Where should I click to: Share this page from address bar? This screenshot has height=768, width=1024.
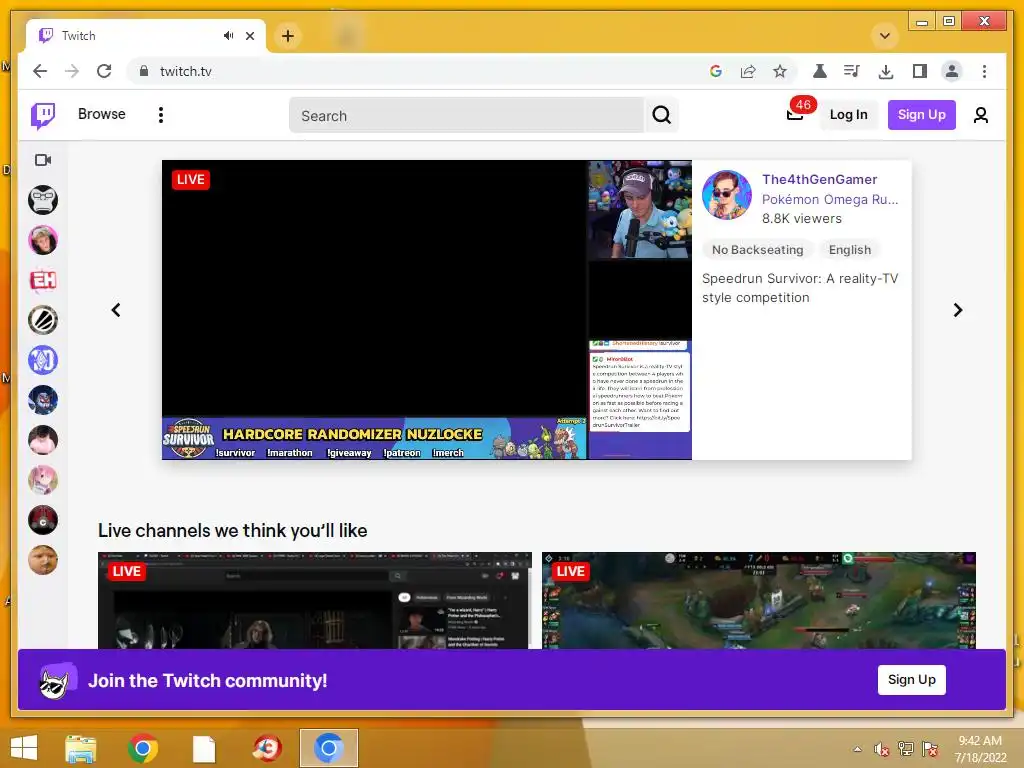tap(748, 71)
